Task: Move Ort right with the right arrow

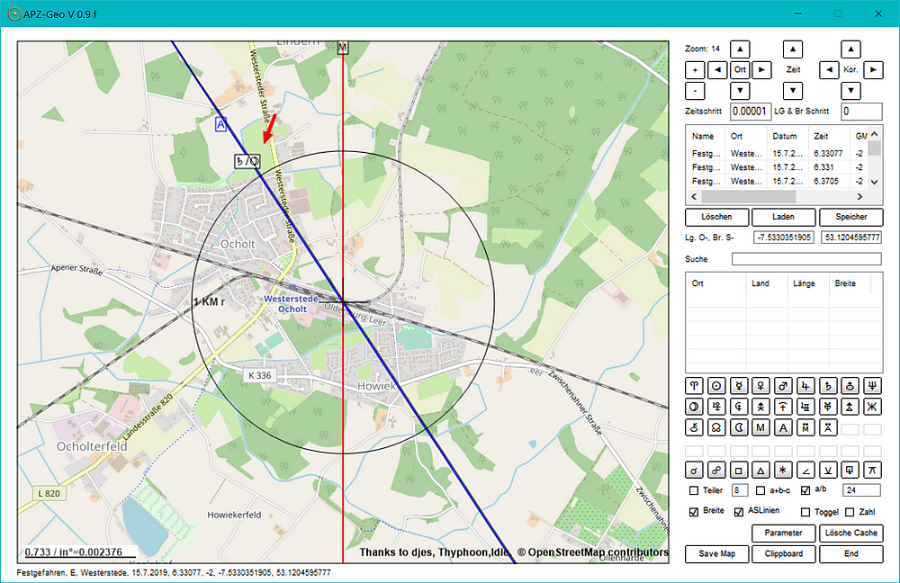Action: 762,70
